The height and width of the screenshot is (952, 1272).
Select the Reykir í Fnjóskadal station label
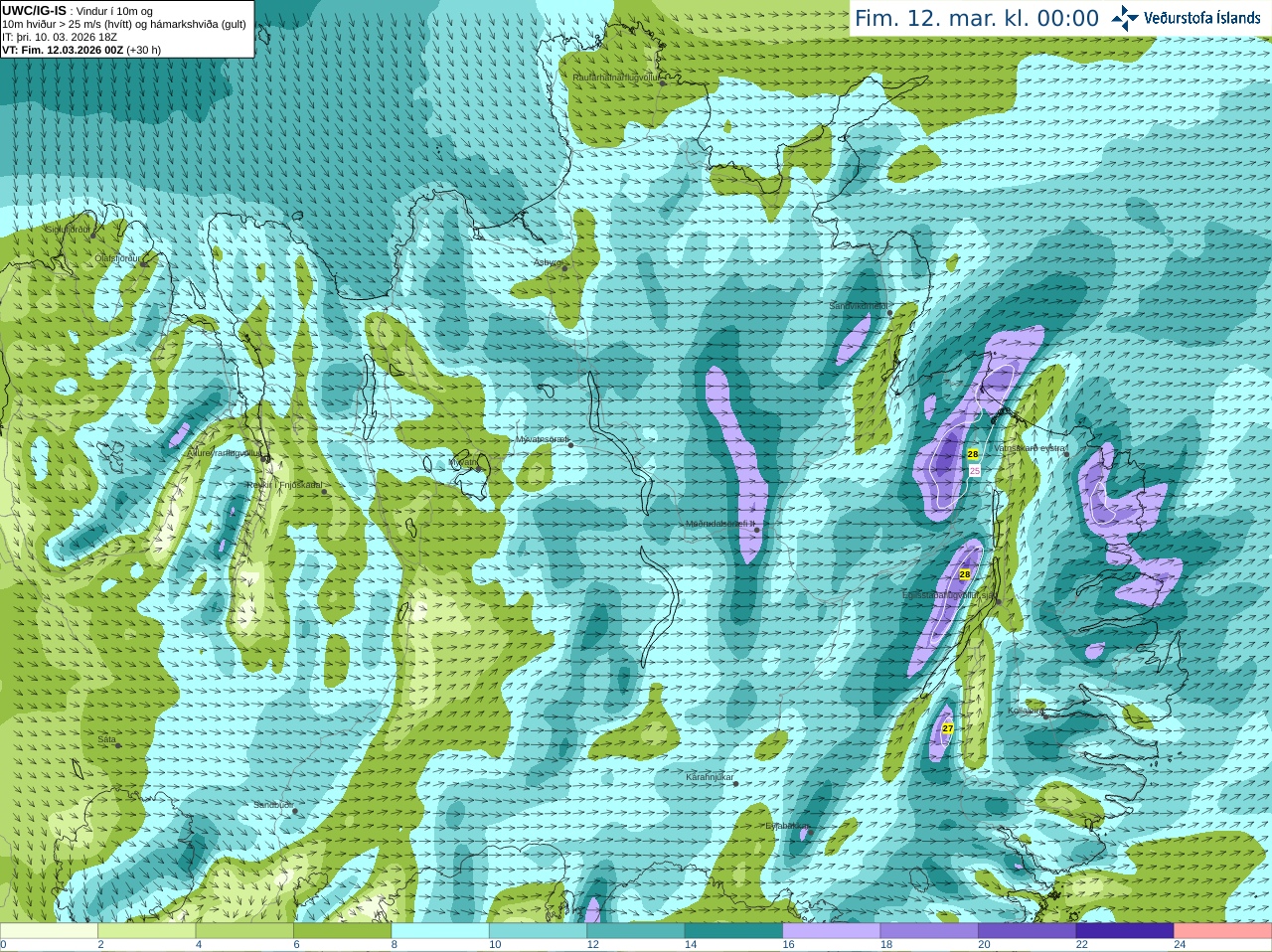click(x=283, y=485)
